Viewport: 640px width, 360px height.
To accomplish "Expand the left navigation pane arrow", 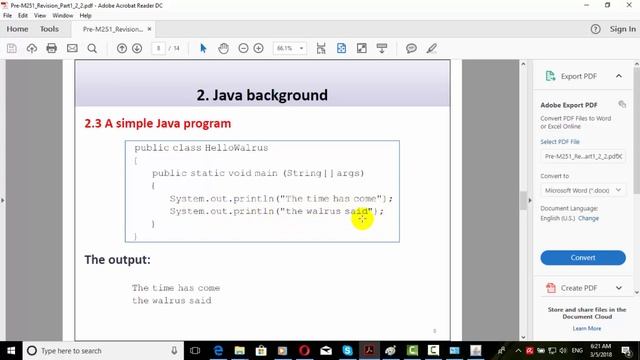I will (2, 200).
